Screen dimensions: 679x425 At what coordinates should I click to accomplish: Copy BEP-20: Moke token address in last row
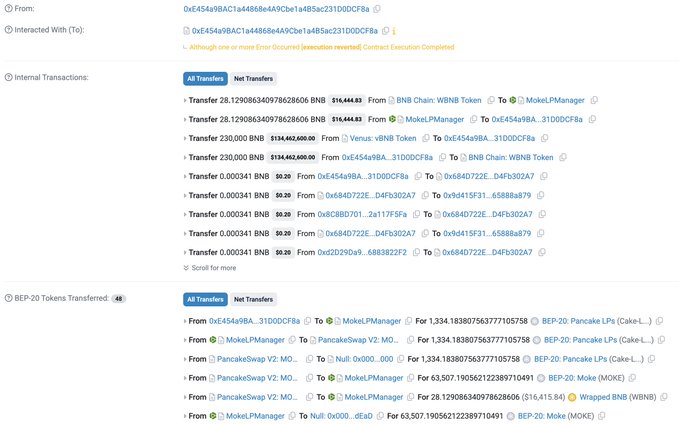tap(601, 416)
